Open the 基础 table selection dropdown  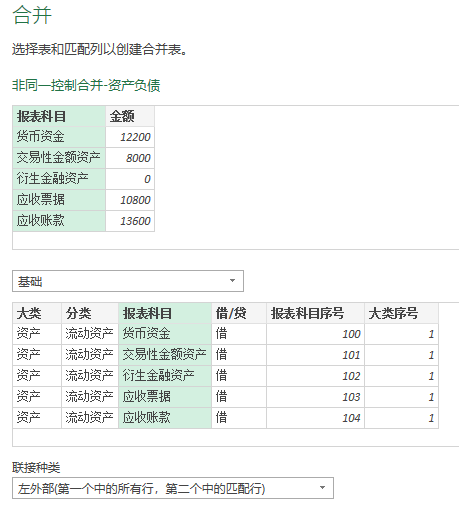[x=128, y=281]
